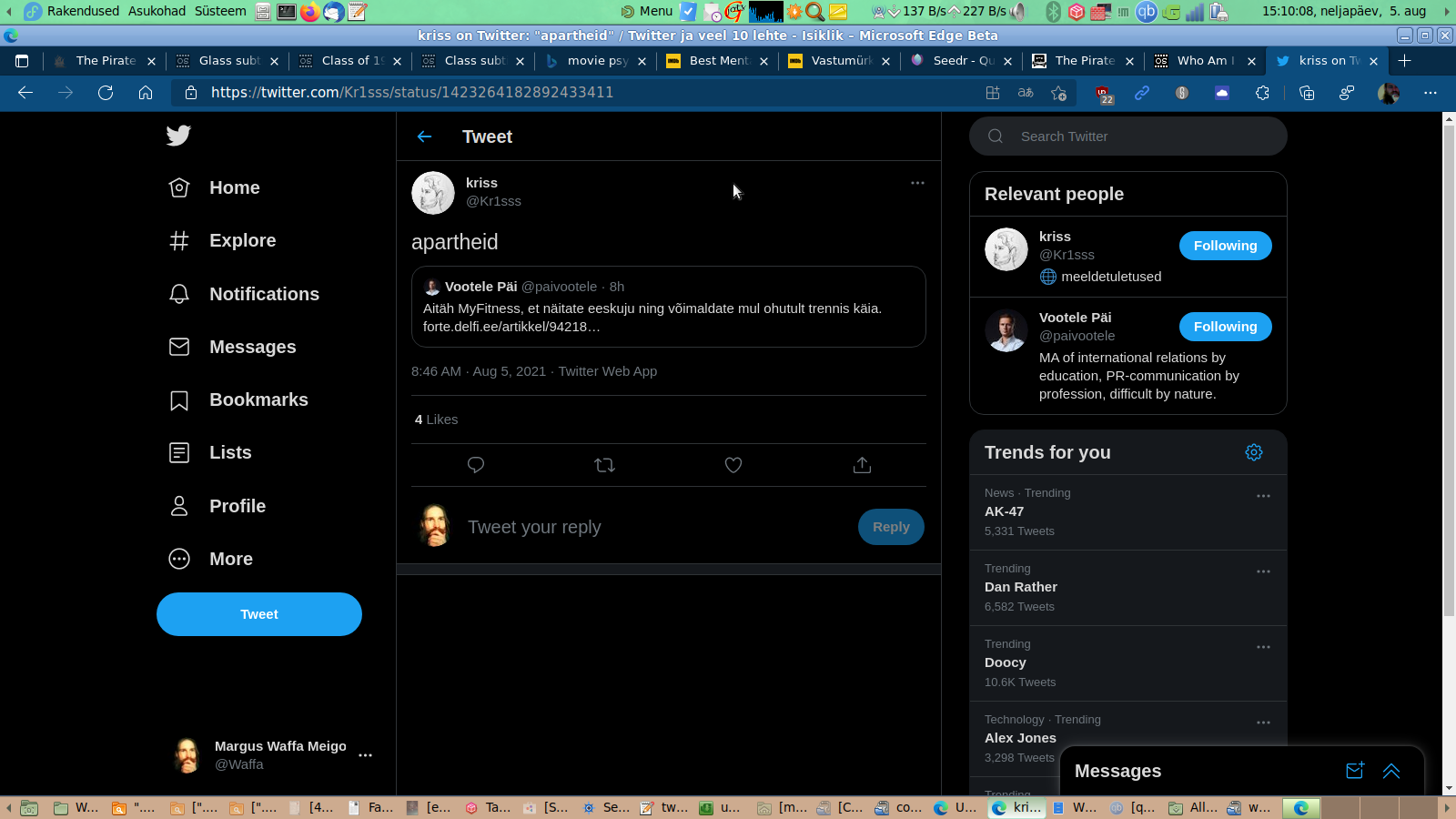Screen dimensions: 1456x819
Task: Like the tweet with the heart icon
Action: (733, 465)
